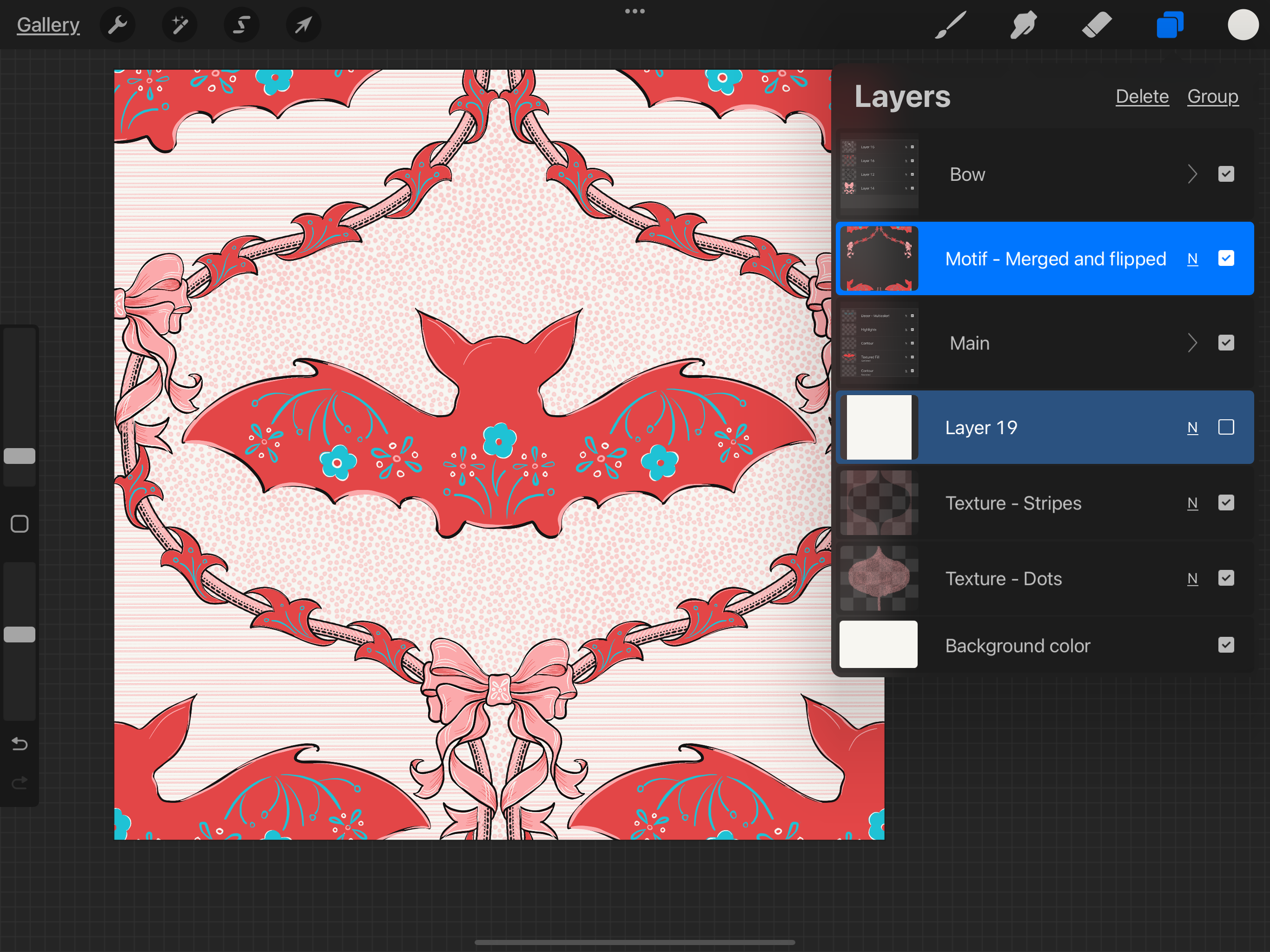Open blend mode of Layer 19

[x=1192, y=428]
